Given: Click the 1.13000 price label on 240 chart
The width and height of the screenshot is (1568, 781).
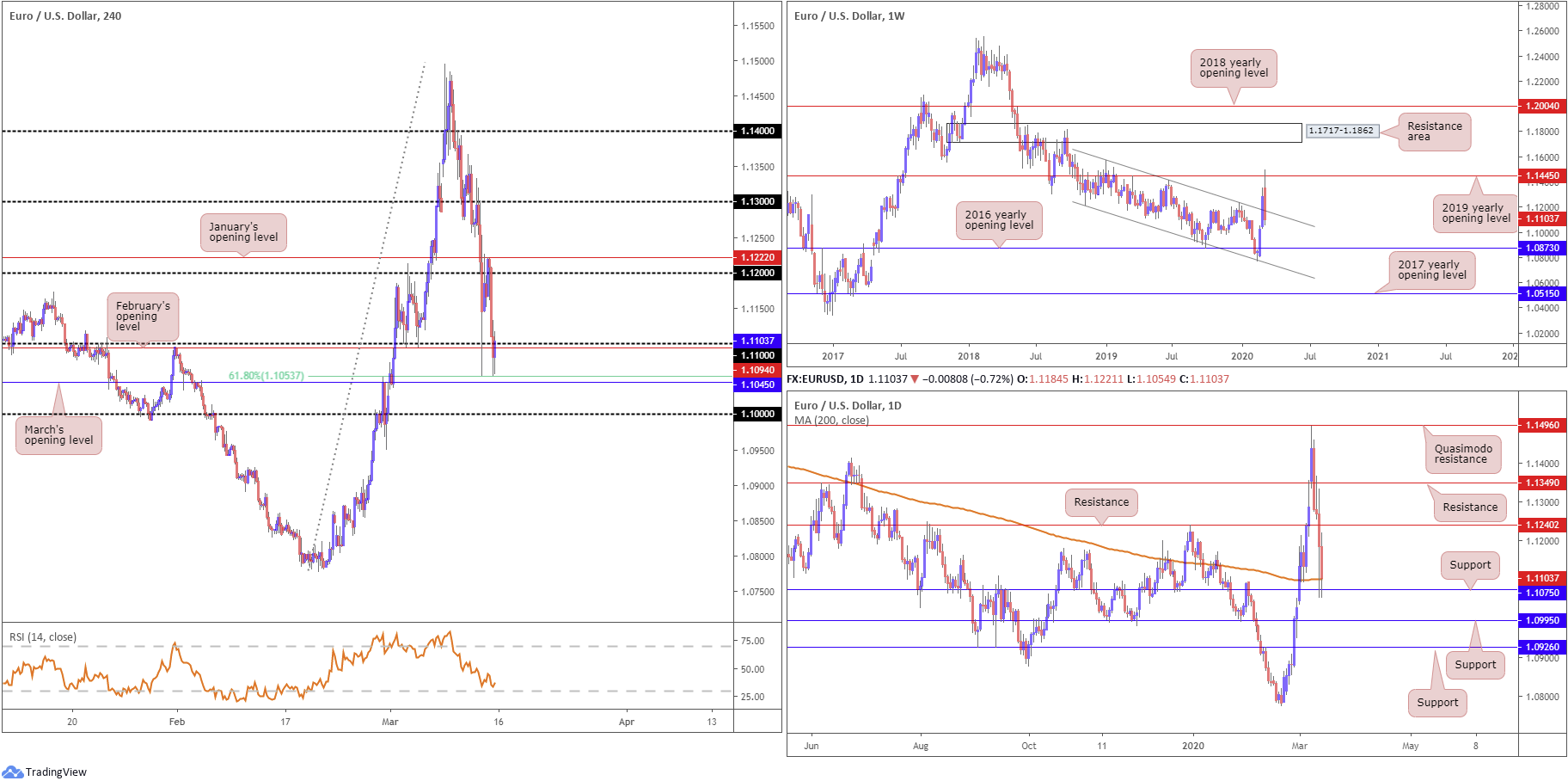Looking at the screenshot, I should click(x=757, y=201).
